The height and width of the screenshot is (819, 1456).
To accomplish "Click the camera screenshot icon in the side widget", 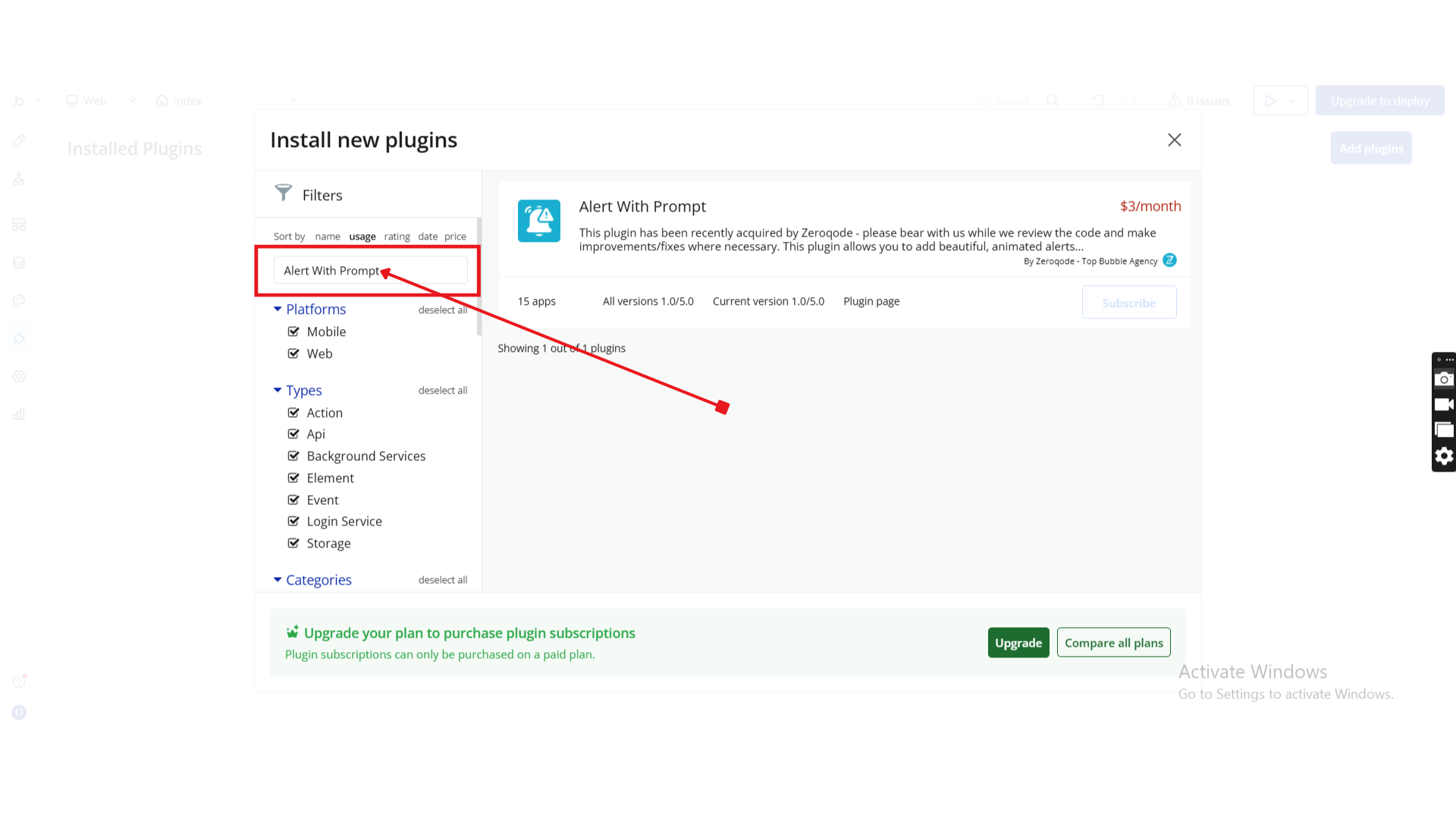I will click(1444, 379).
